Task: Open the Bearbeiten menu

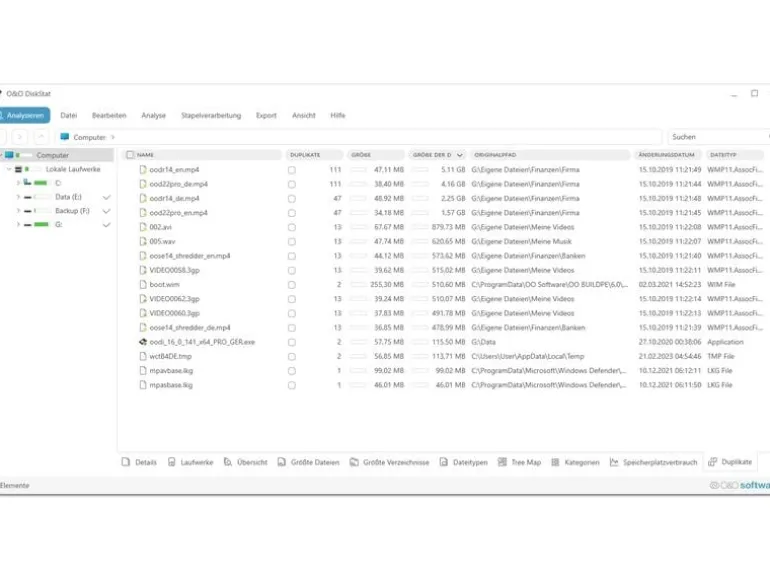Action: click(109, 115)
